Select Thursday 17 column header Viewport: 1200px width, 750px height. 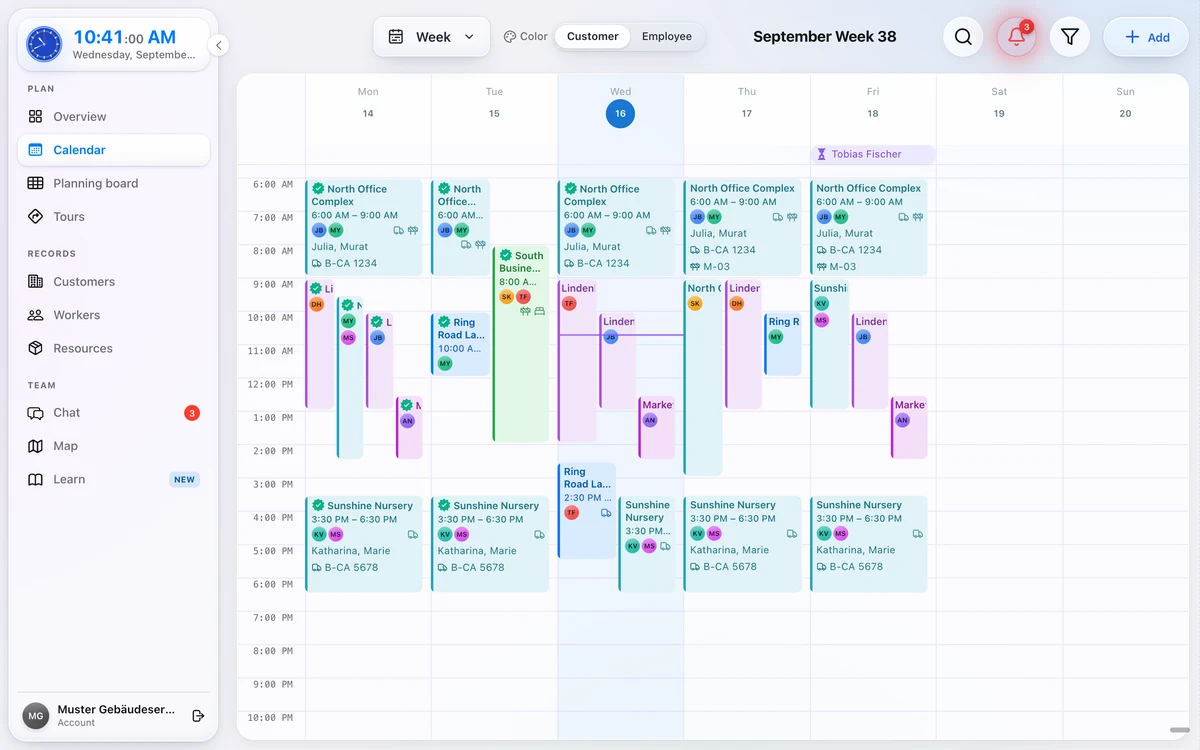pyautogui.click(x=746, y=103)
